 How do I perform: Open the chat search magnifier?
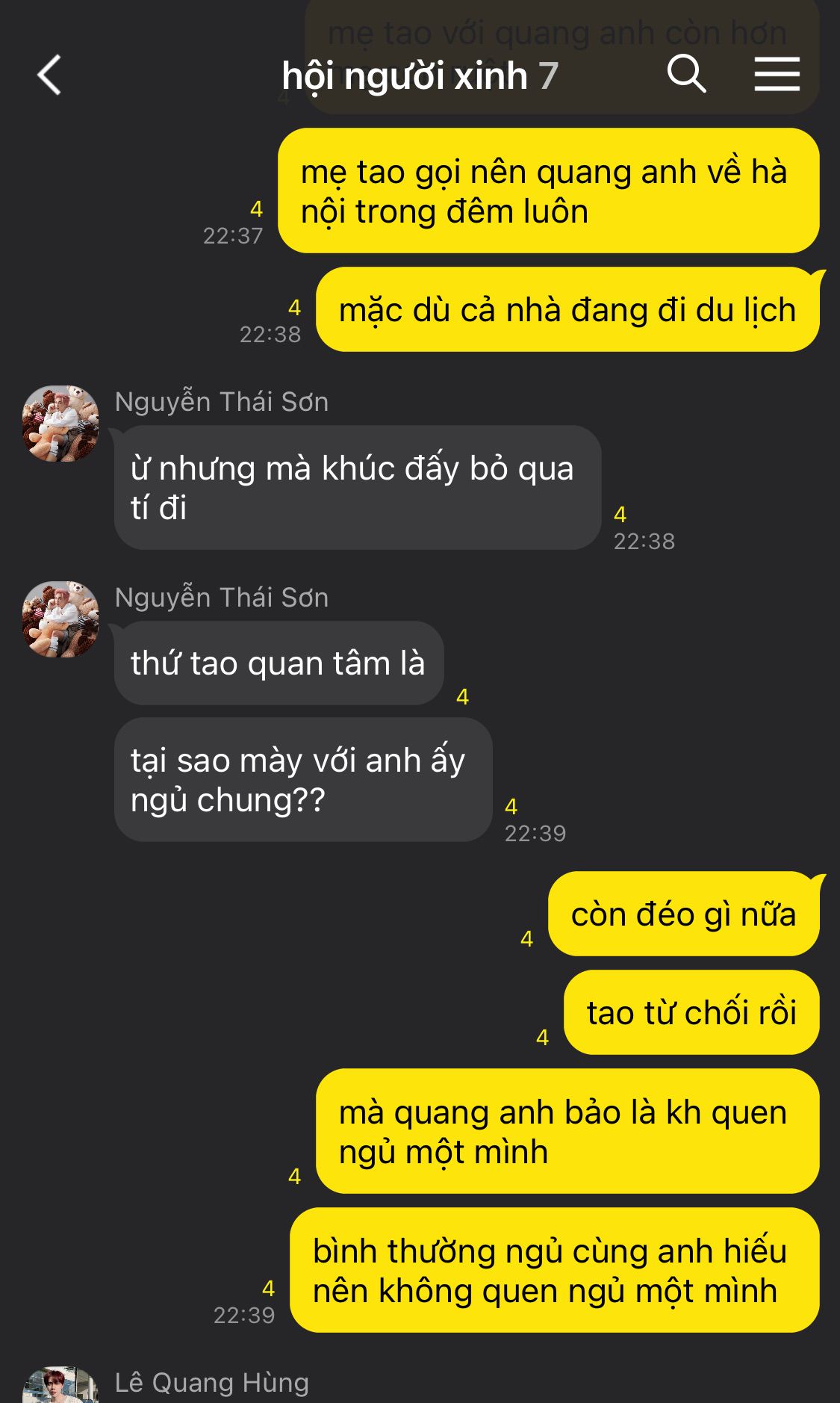686,73
